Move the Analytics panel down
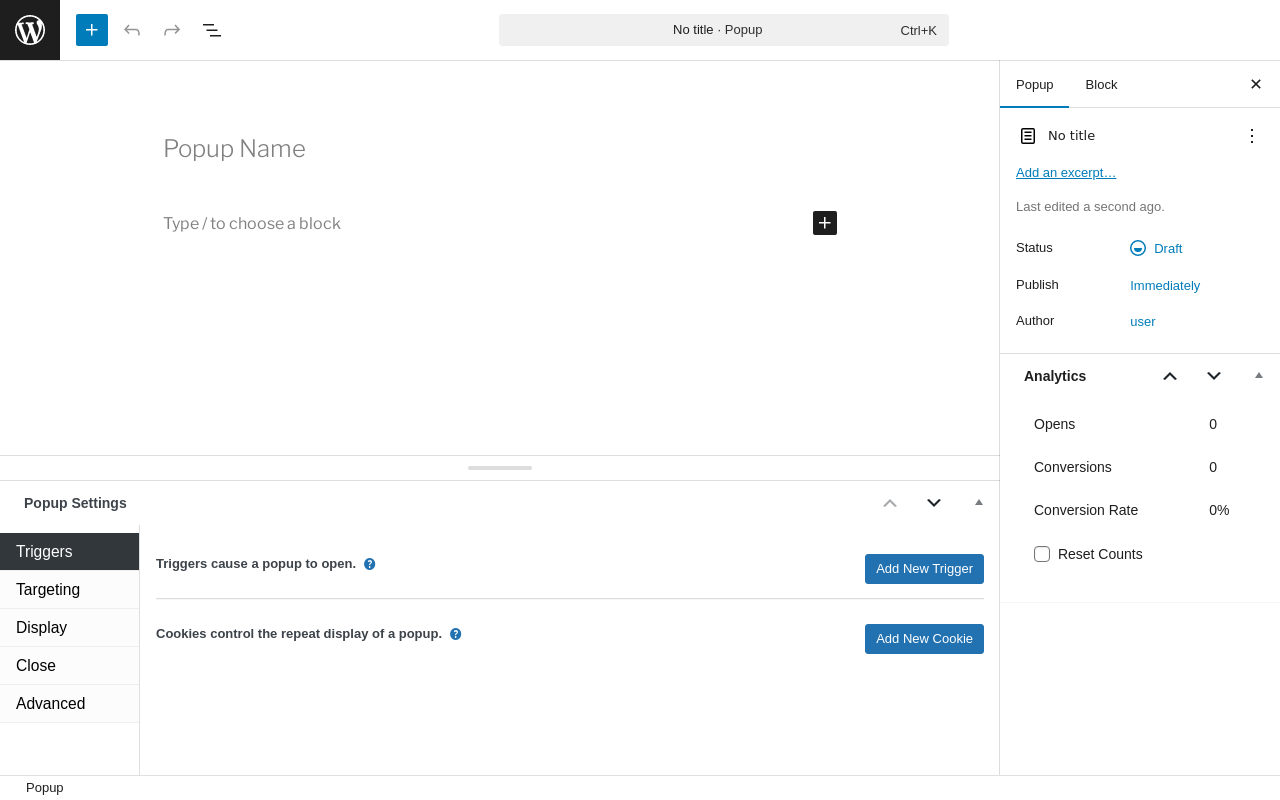The height and width of the screenshot is (800, 1280). (1214, 376)
